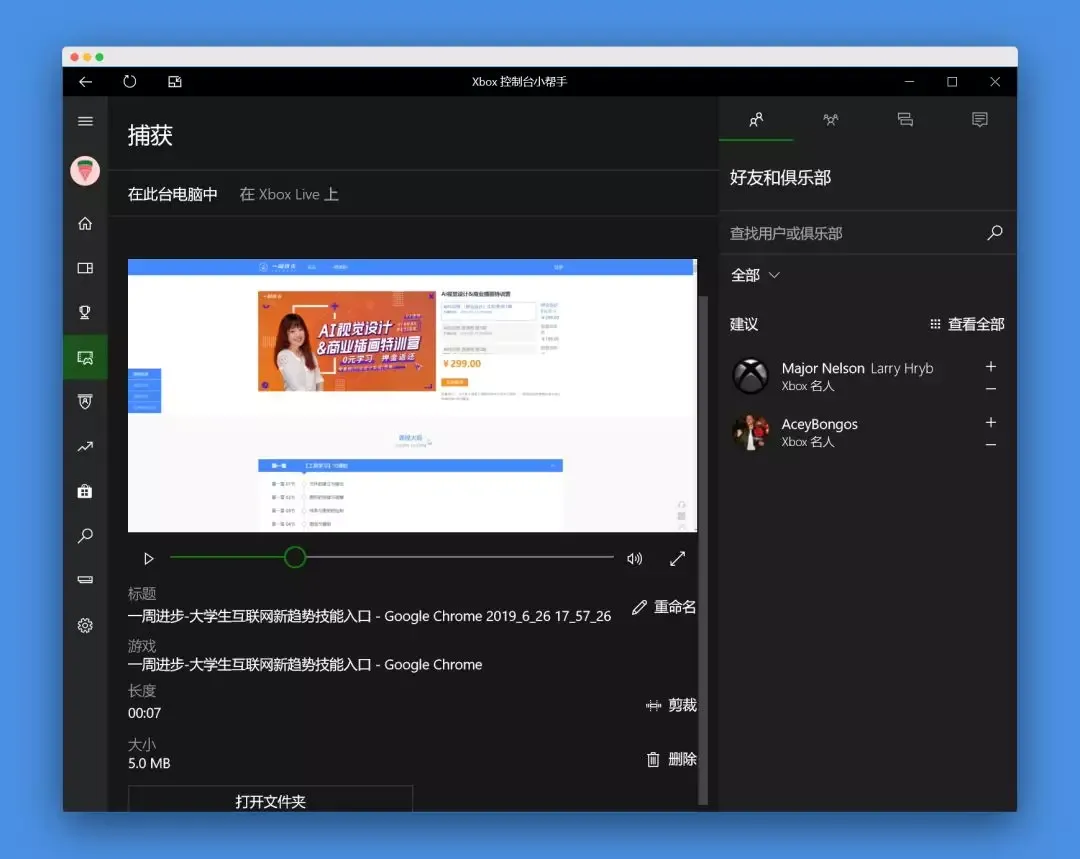Screen dimensions: 1080x859
Task: Toggle the video volume speaker icon
Action: pyautogui.click(x=634, y=559)
